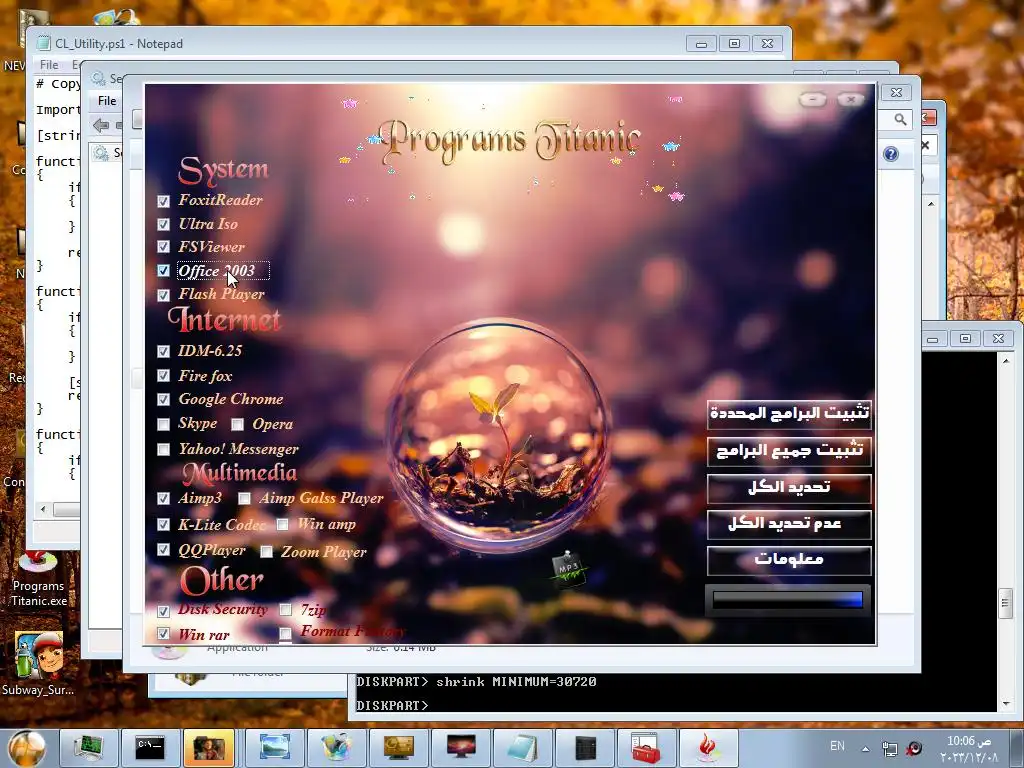This screenshot has height=768, width=1024.
Task: Switch to active picture-folder taskbar button
Action: [x=209, y=748]
